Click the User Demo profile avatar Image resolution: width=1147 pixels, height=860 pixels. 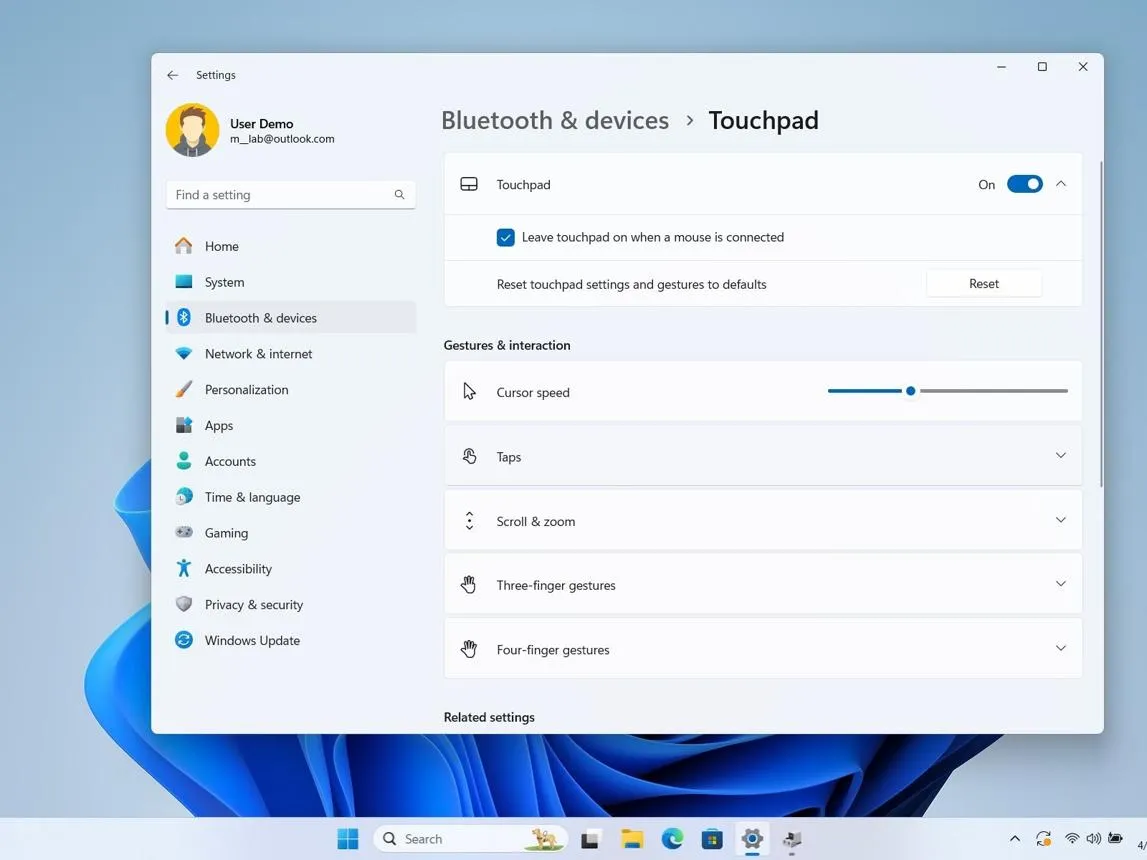(x=192, y=130)
